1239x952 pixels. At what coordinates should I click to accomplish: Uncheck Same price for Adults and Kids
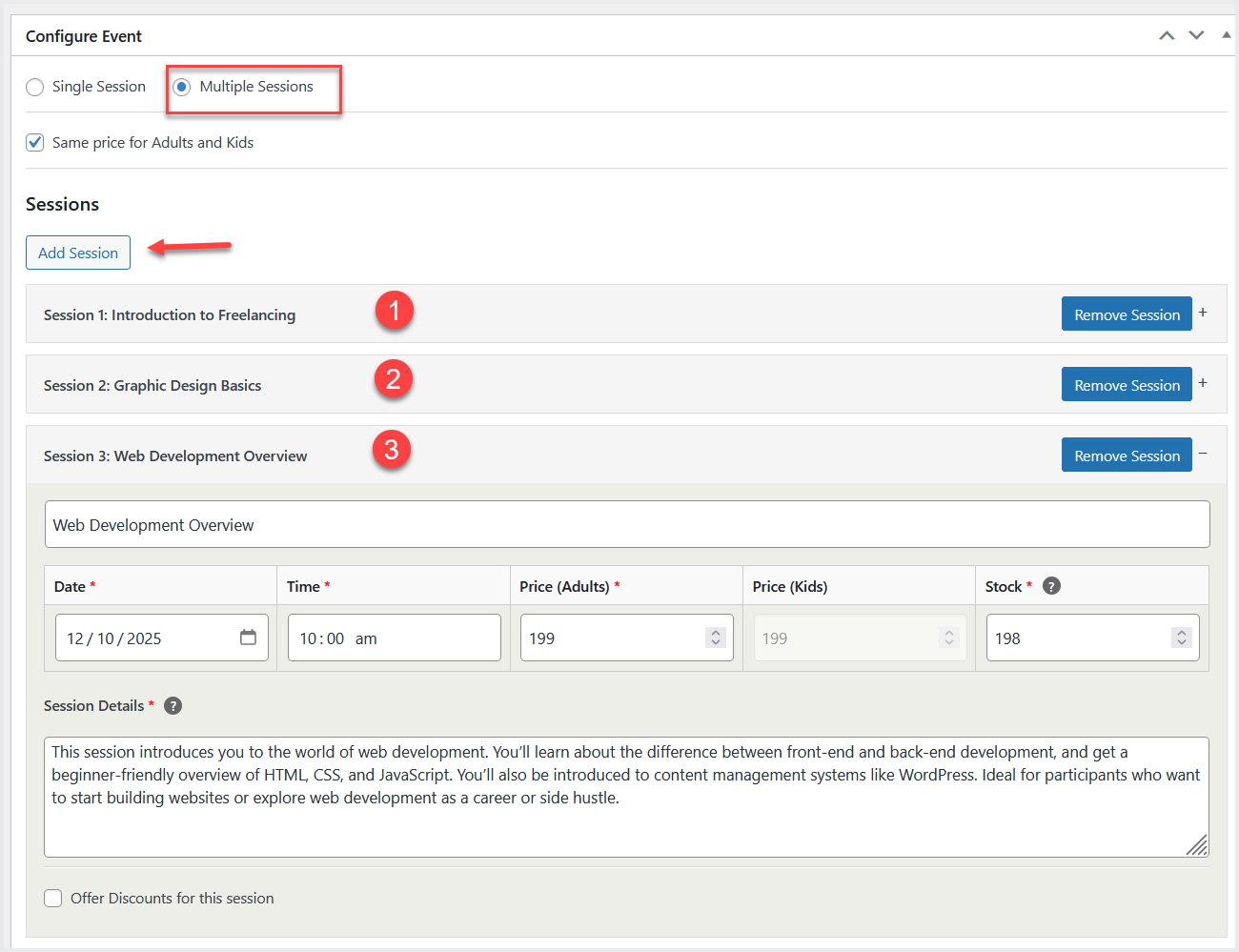[x=35, y=143]
